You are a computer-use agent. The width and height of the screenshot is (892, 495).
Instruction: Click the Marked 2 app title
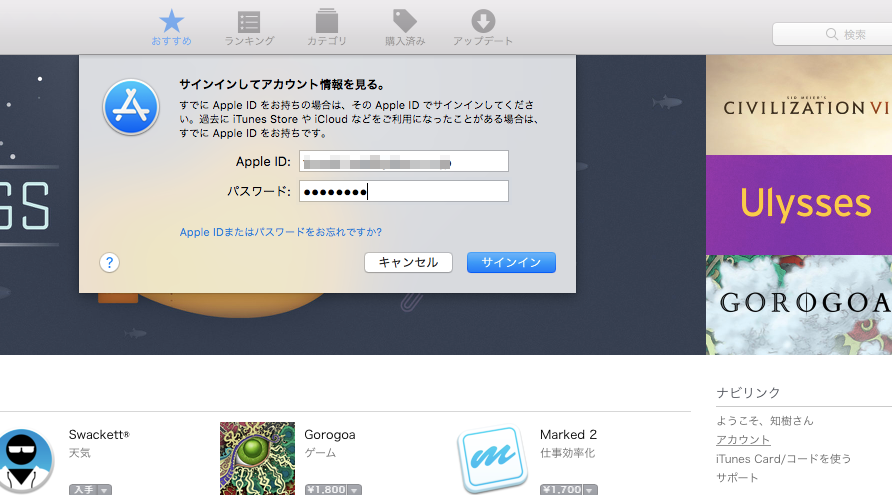(x=568, y=435)
